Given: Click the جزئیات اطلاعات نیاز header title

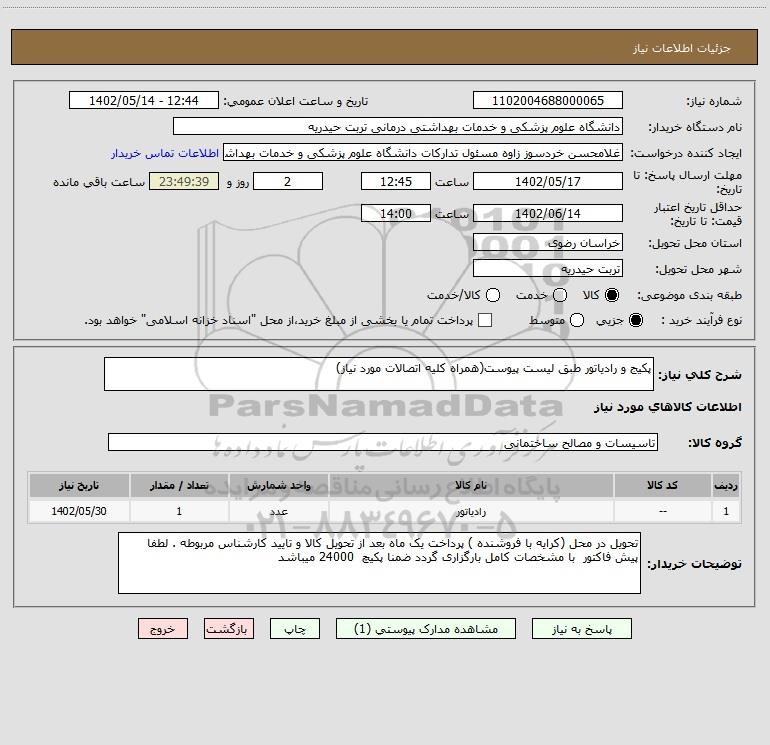Looking at the screenshot, I should [682, 48].
